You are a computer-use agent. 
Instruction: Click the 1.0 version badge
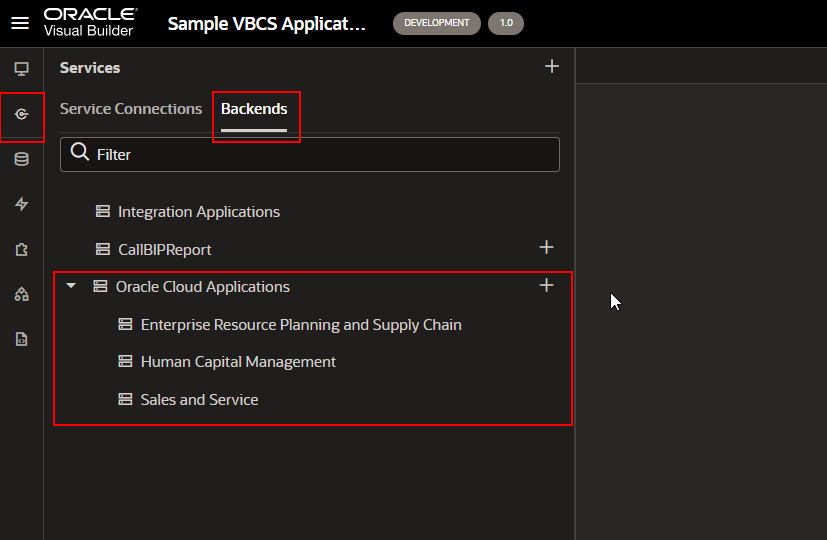pyautogui.click(x=506, y=23)
